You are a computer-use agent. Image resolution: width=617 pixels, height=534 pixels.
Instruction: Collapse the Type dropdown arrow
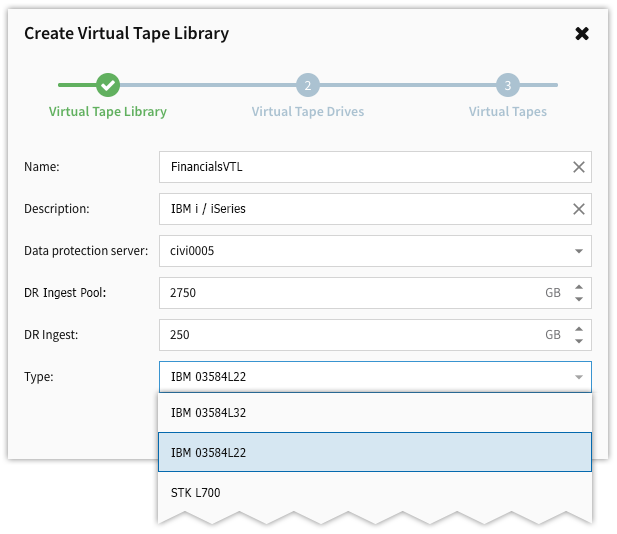[578, 377]
